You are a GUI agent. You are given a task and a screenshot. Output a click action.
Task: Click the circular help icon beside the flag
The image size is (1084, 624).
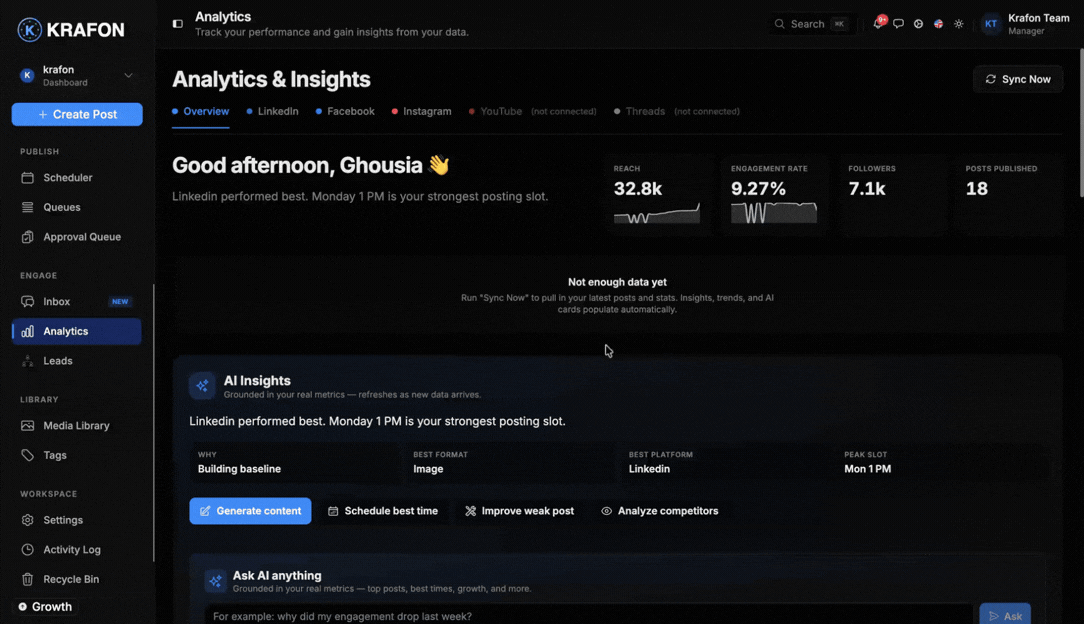tap(918, 23)
